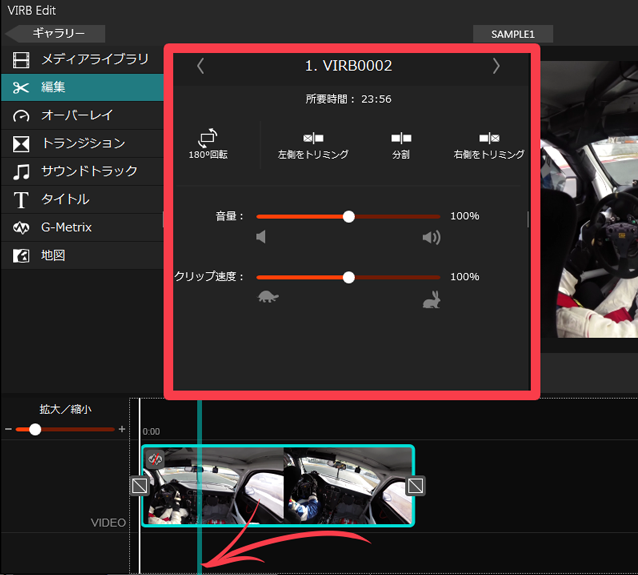The width and height of the screenshot is (638, 575).
Task: Click the rabbit fast speed icon
Action: pyautogui.click(x=432, y=300)
